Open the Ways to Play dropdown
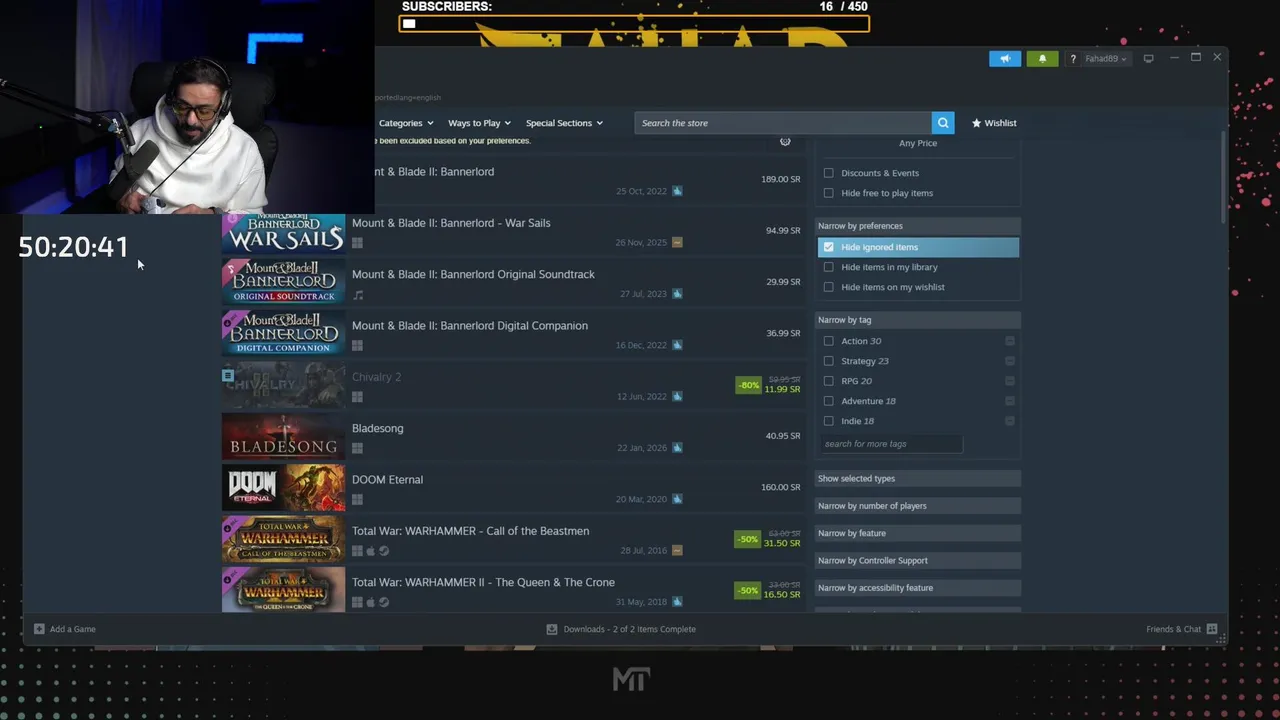The width and height of the screenshot is (1280, 720). point(479,123)
